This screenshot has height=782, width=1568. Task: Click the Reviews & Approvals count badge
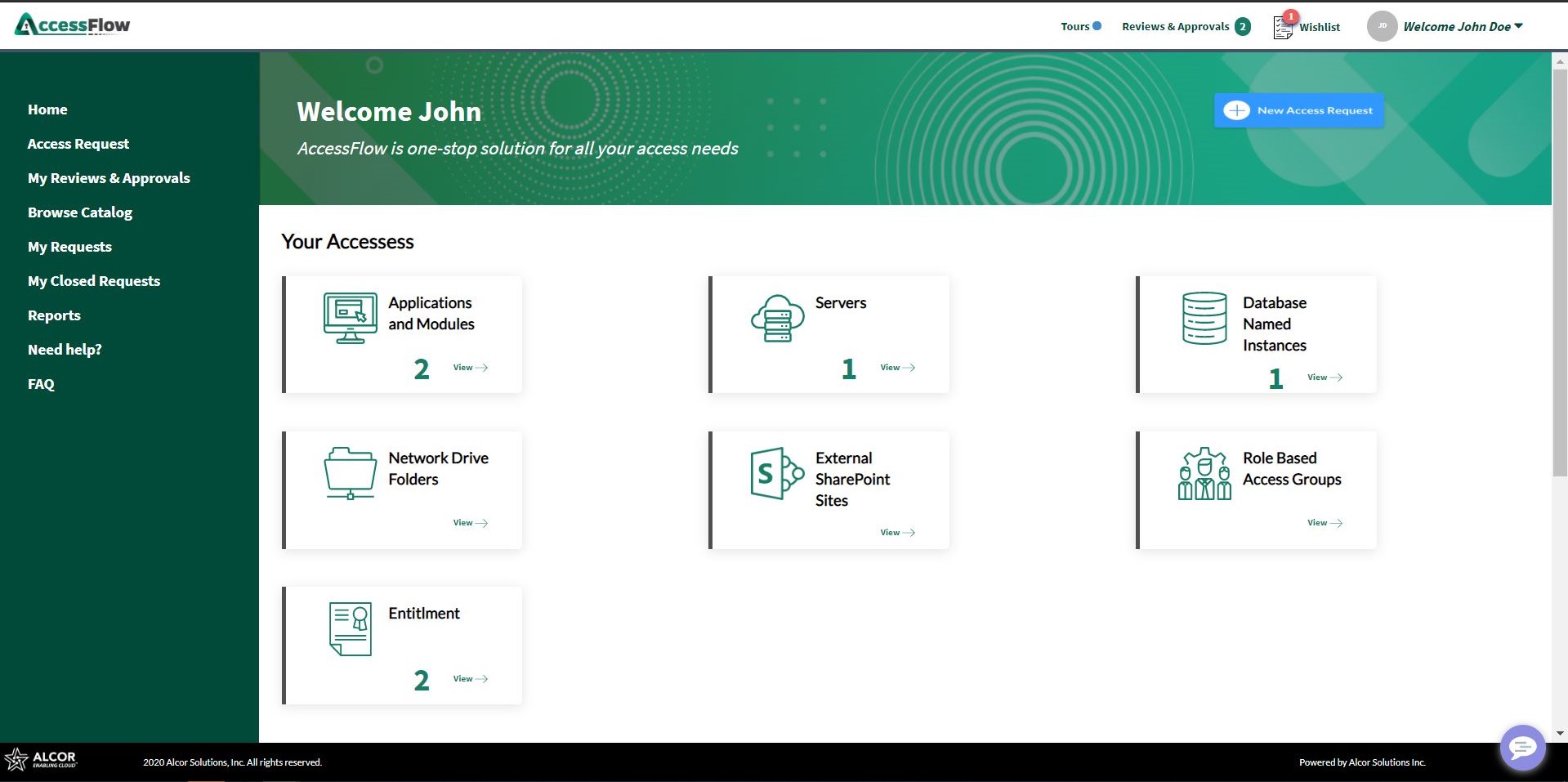pyautogui.click(x=1244, y=26)
